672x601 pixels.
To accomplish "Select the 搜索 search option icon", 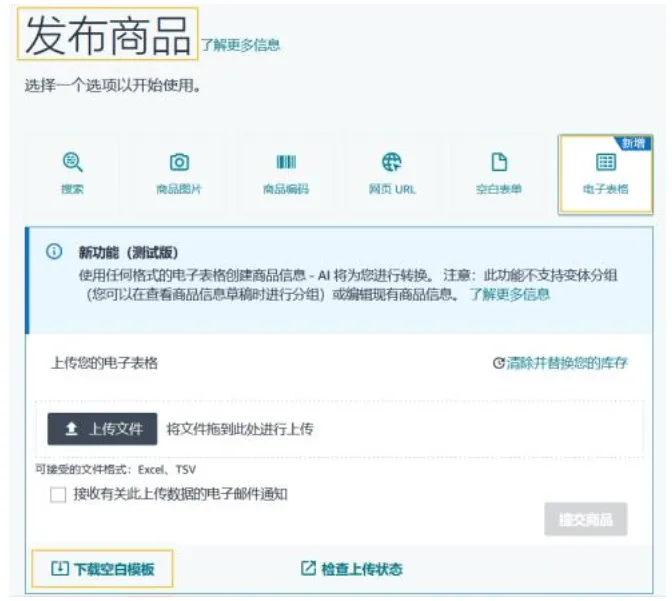I will coord(72,162).
